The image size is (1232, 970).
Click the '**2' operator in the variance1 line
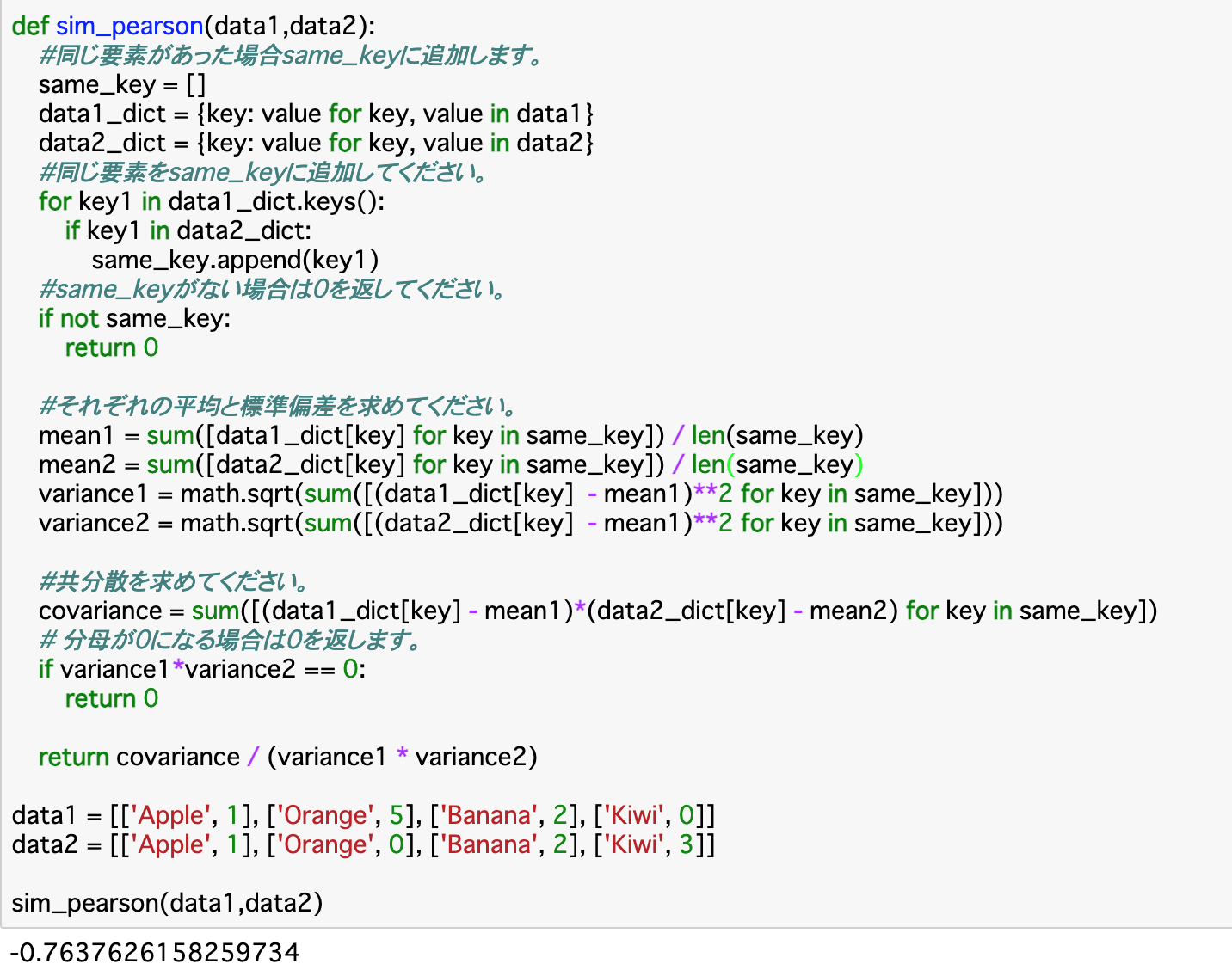pyautogui.click(x=713, y=494)
